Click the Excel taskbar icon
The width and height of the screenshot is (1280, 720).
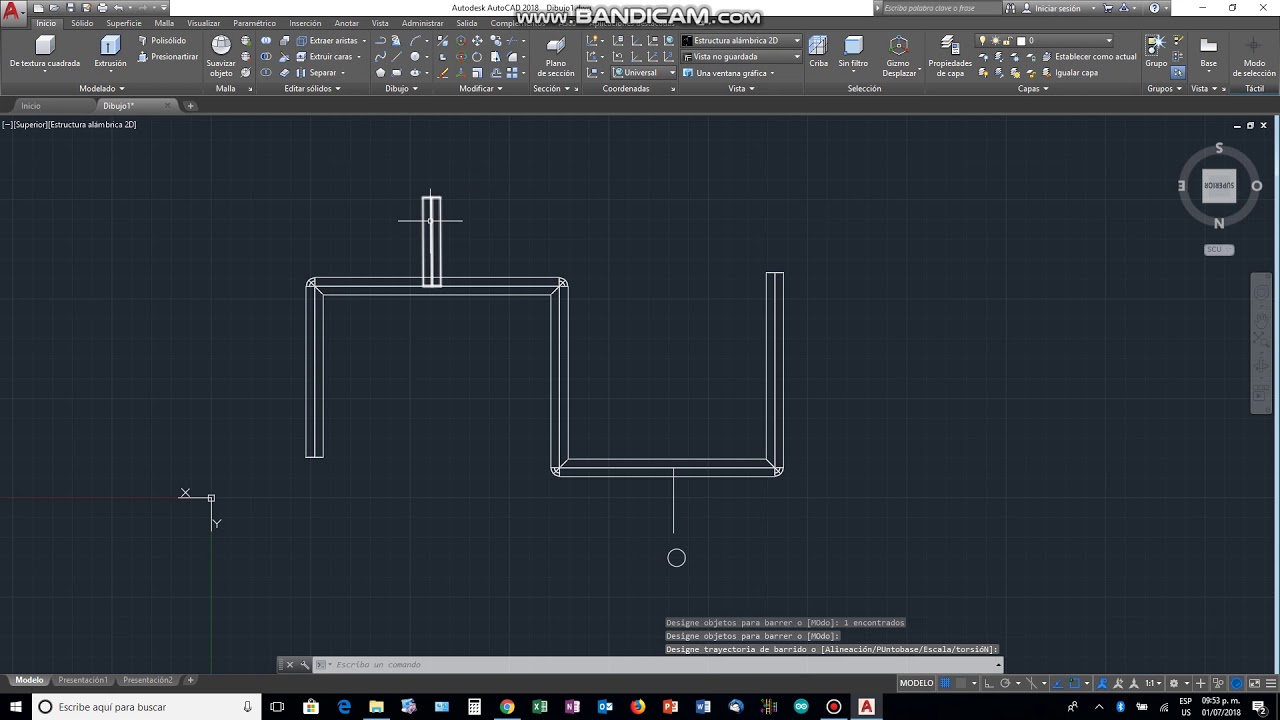540,707
